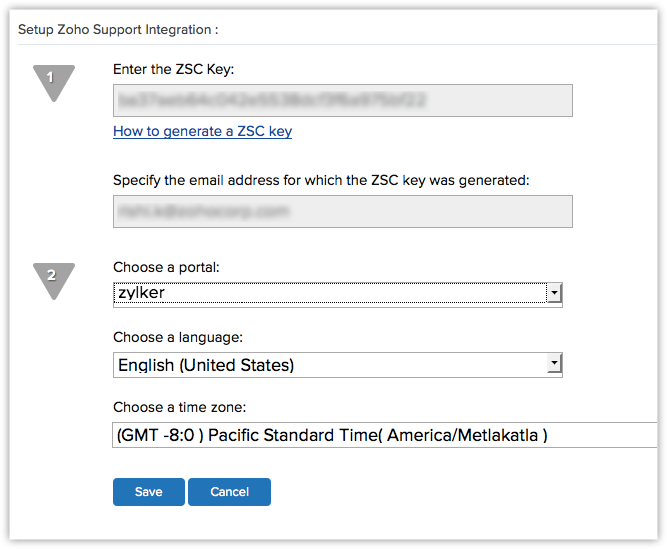Click the step 1 triangle badge
Screen dimensions: 667x549
(x=53, y=79)
